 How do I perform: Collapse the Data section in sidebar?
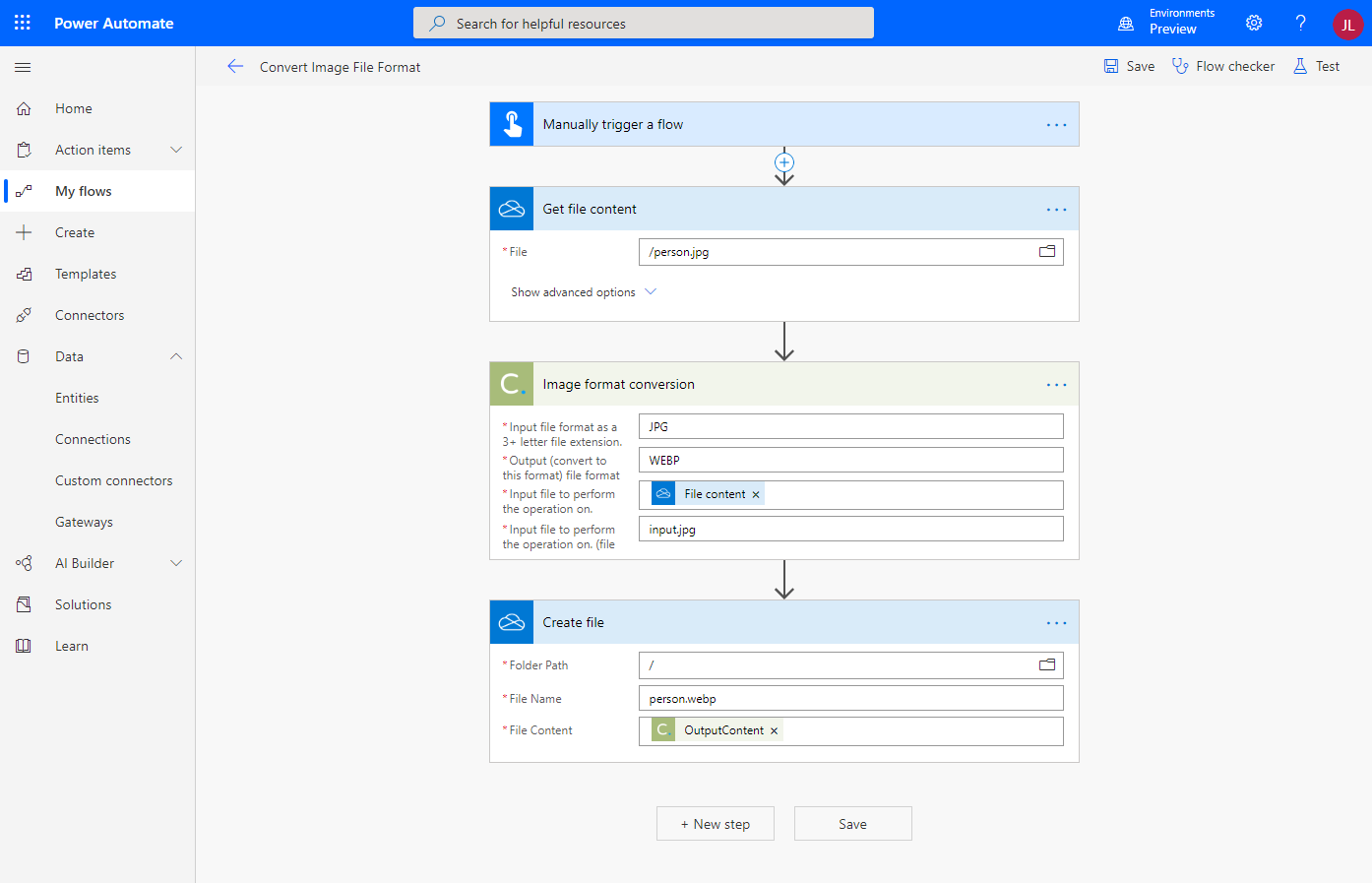tap(176, 356)
